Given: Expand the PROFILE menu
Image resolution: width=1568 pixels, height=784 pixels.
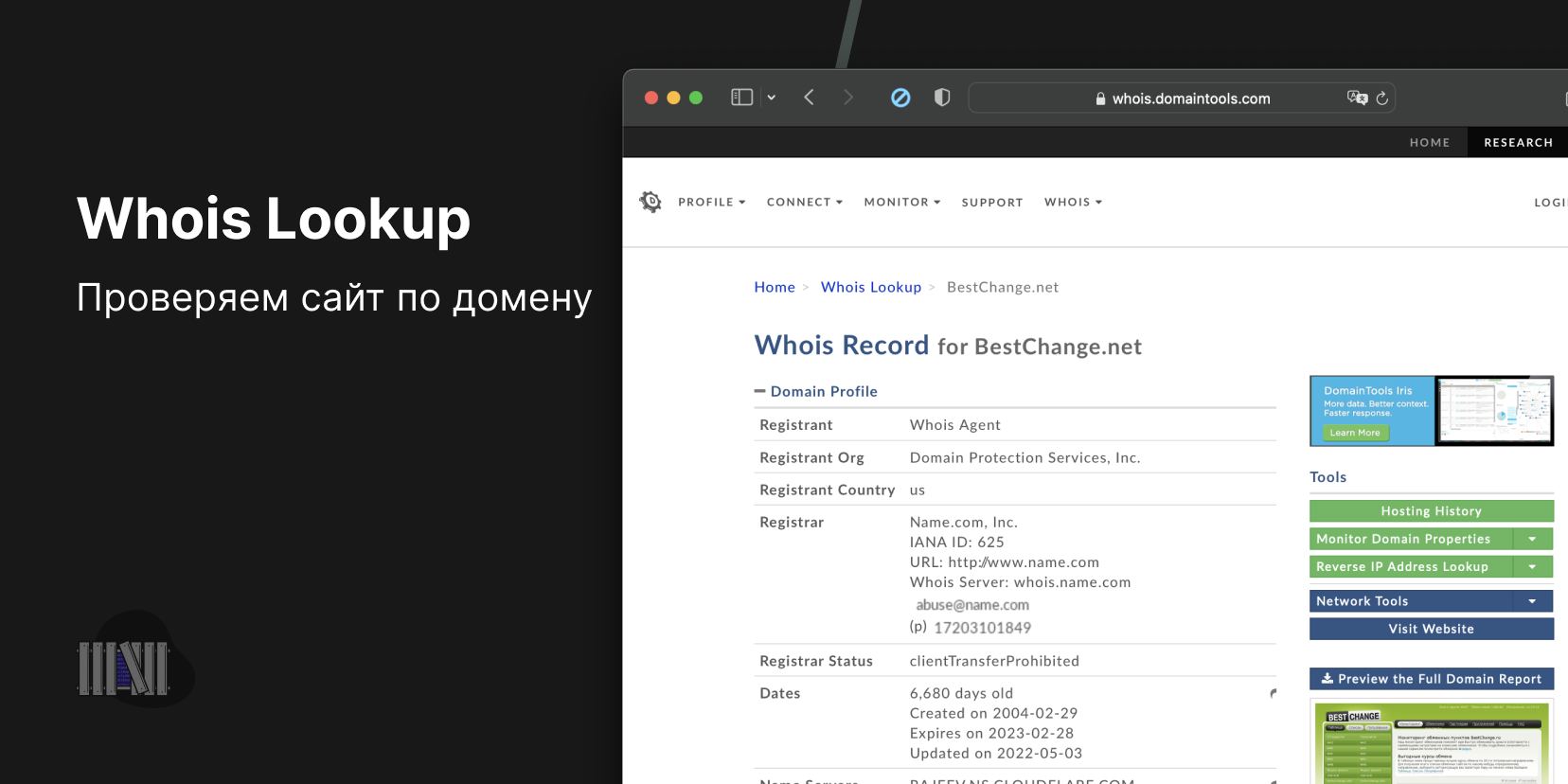Looking at the screenshot, I should (712, 203).
